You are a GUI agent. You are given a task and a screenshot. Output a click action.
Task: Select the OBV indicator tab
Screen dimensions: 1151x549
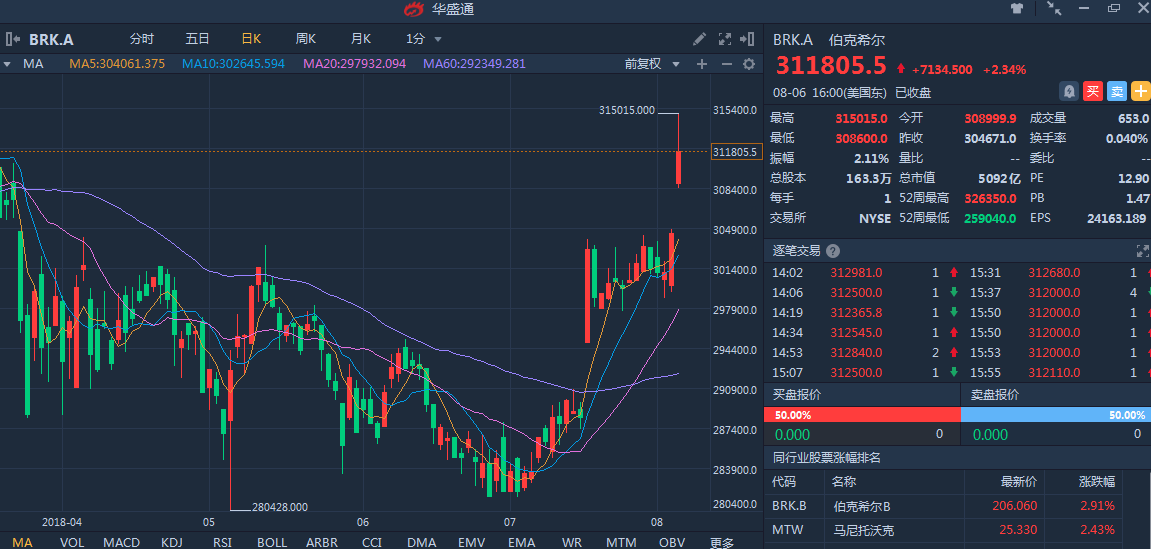(x=672, y=542)
